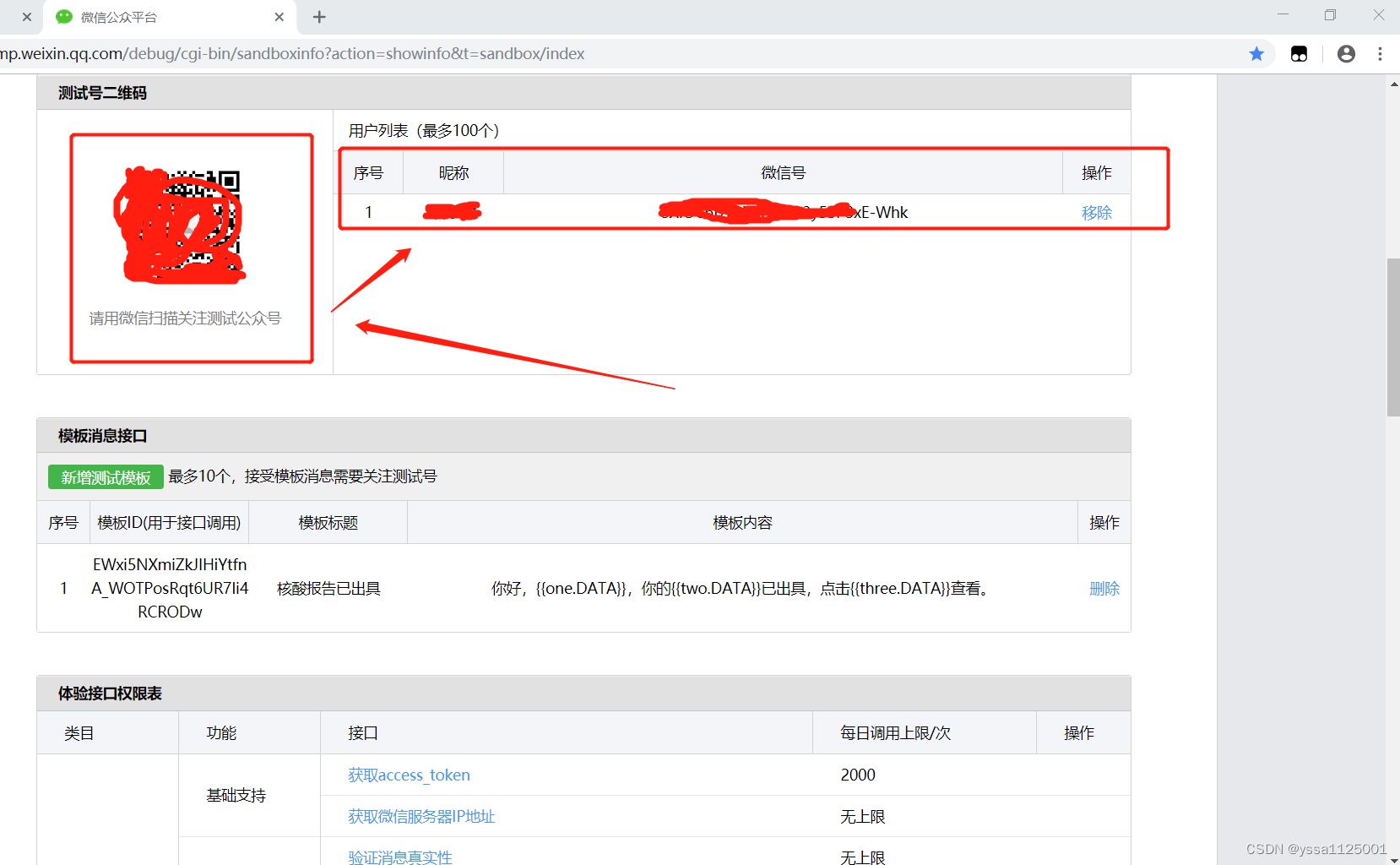Viewport: 1400px width, 865px height.
Task: Open Chrome's three-dot menu
Action: coord(1381,54)
